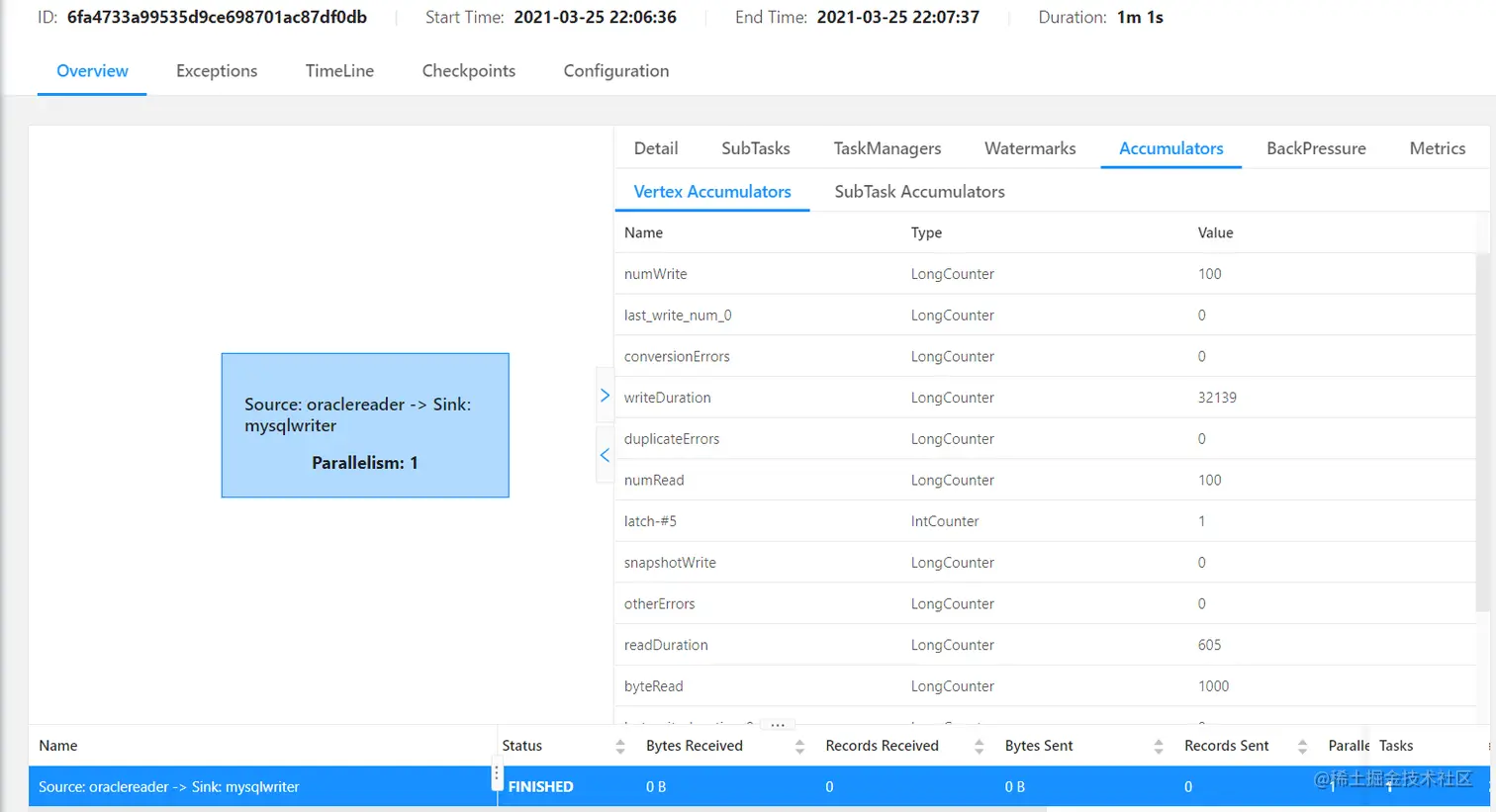Click the job ID value 6fa4733a…
Viewport: 1496px width, 812px height.
click(x=217, y=17)
